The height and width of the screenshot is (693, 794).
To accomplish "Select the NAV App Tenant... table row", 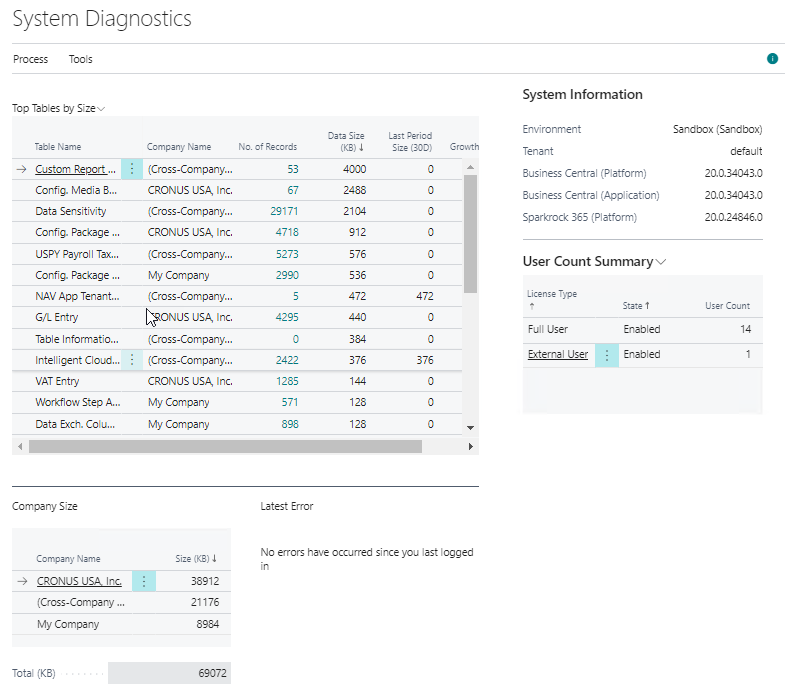I will click(237, 296).
